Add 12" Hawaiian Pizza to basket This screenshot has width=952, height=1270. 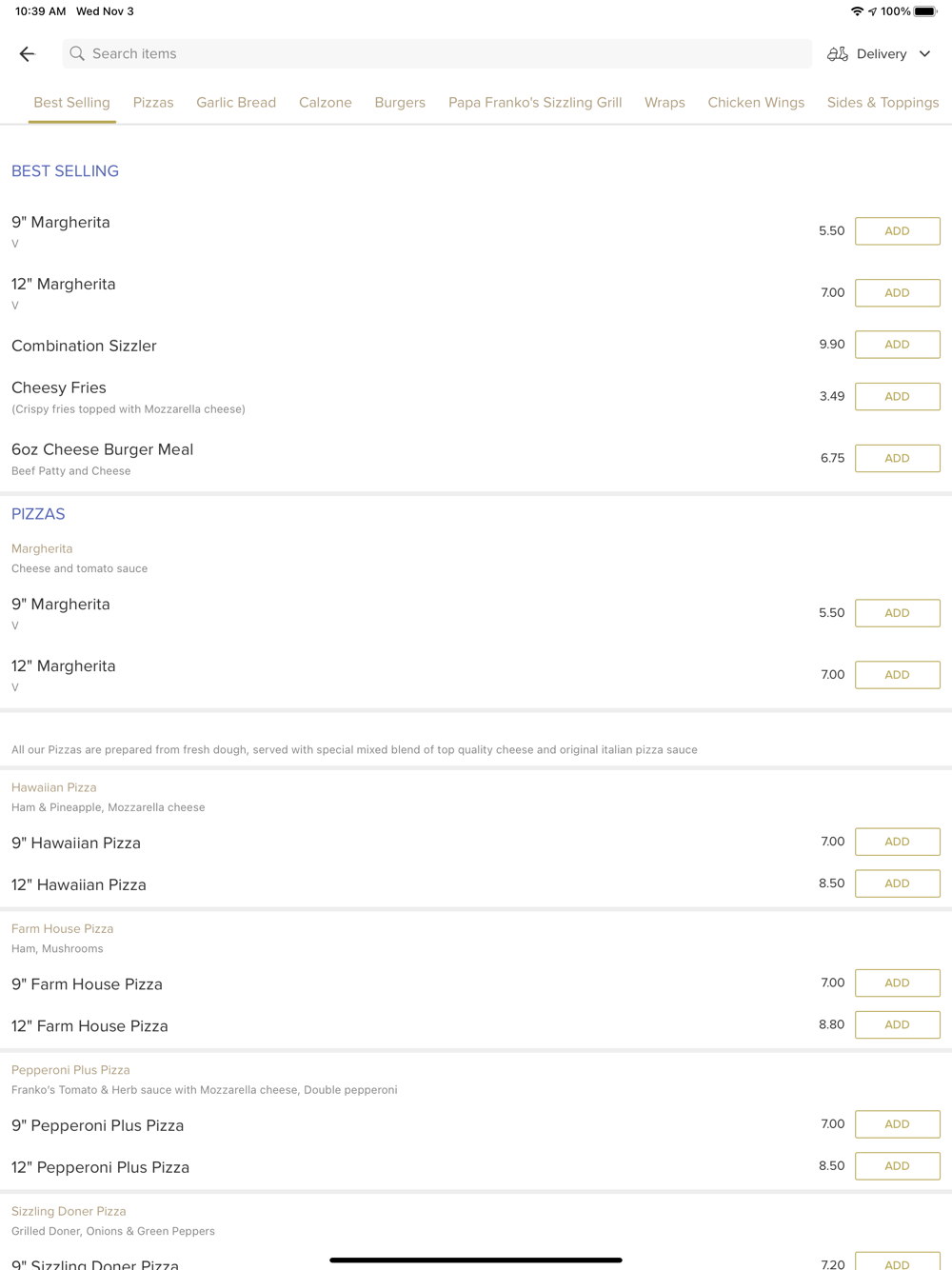[x=897, y=883]
